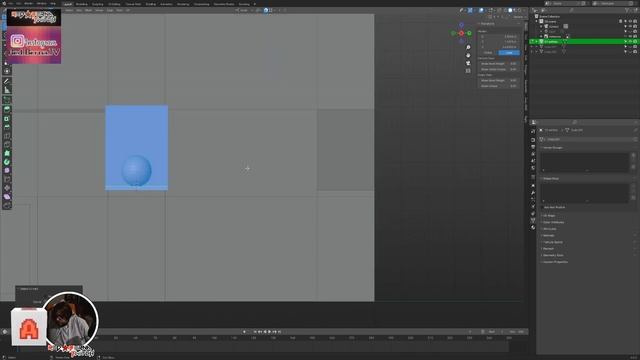This screenshot has width=640, height=360.
Task: Select the Spin tool
Action: [x=7, y=162]
